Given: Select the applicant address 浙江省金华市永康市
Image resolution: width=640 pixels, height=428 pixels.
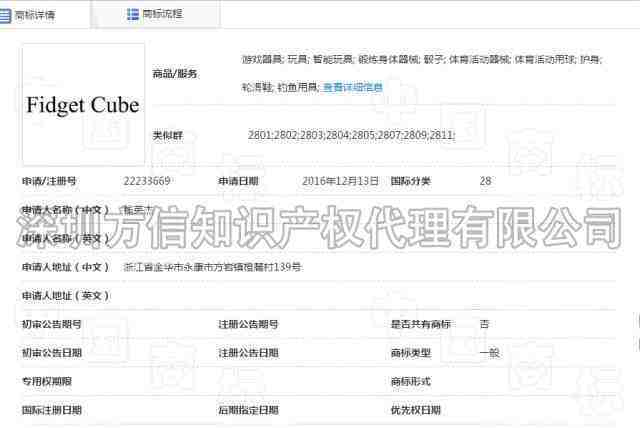Looking at the screenshot, I should (169, 267).
